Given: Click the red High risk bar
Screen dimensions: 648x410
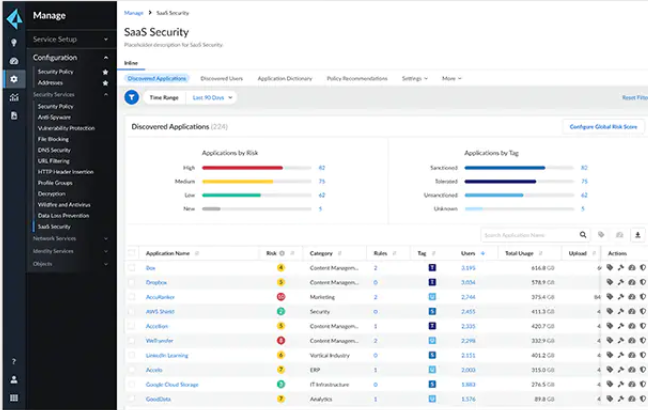Looking at the screenshot, I should click(242, 168).
